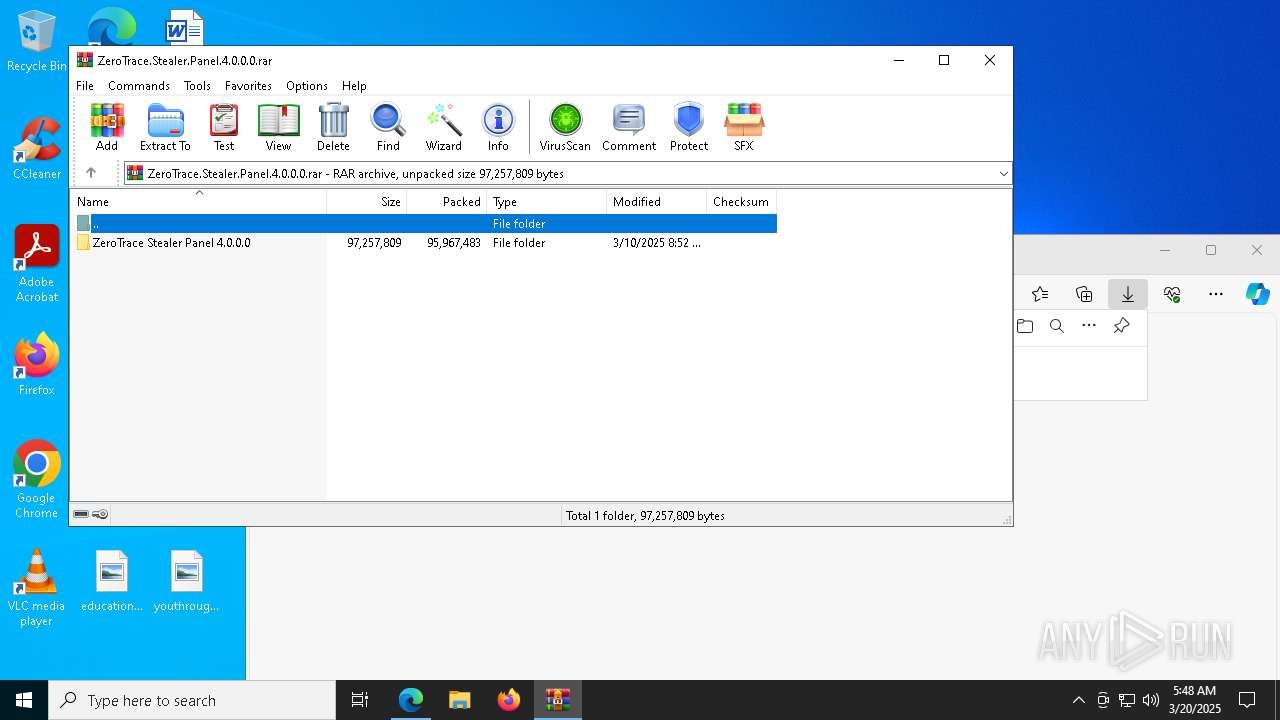Screen dimensions: 1280x720
Task: Open Adobe Acrobat desktop shortcut
Action: 37,264
